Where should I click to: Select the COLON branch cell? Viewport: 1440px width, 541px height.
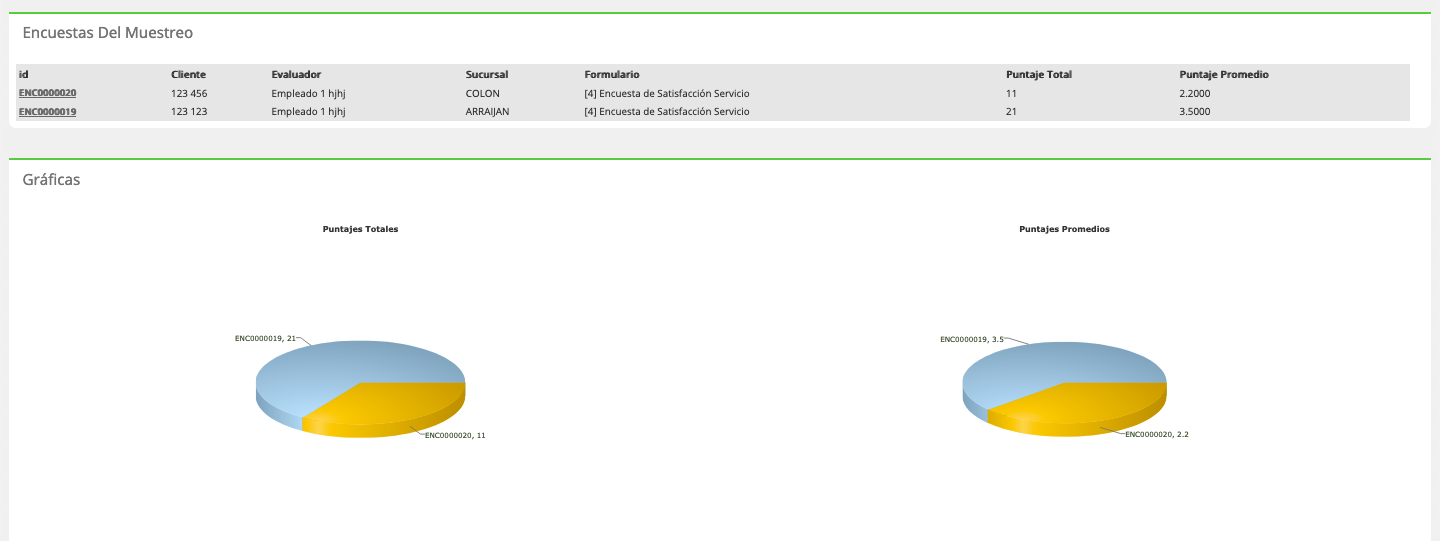tap(483, 93)
